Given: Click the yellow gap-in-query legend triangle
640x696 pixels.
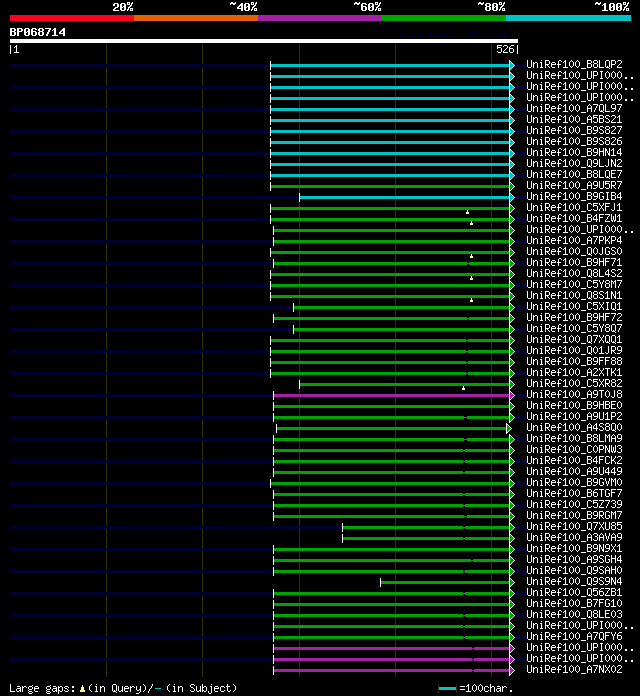Looking at the screenshot, I should point(82,689).
